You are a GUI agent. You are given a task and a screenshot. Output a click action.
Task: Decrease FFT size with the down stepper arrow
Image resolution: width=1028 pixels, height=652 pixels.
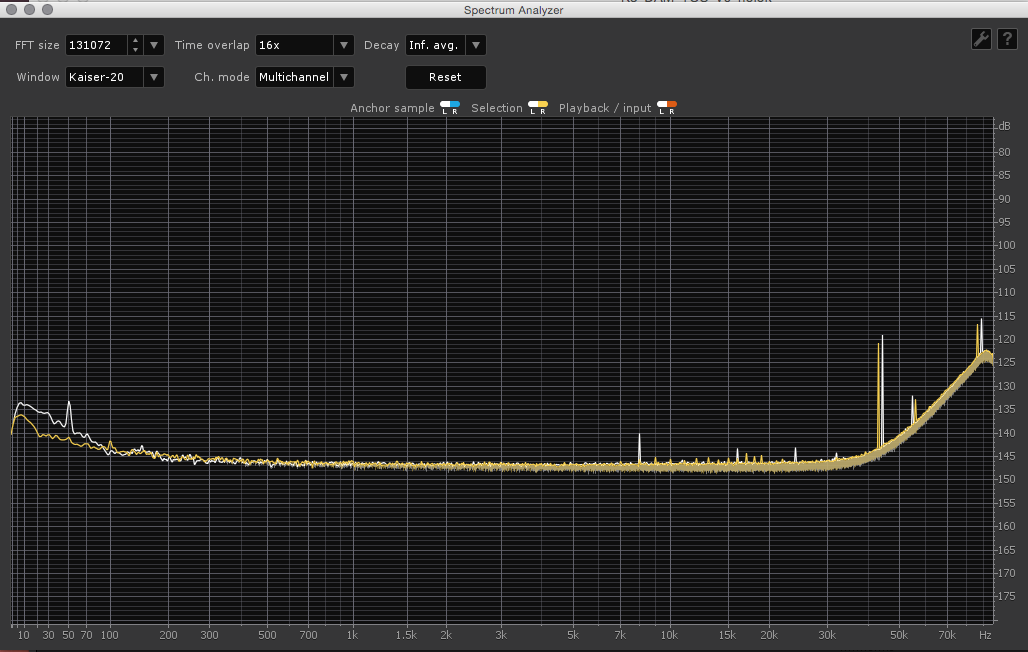[136, 50]
